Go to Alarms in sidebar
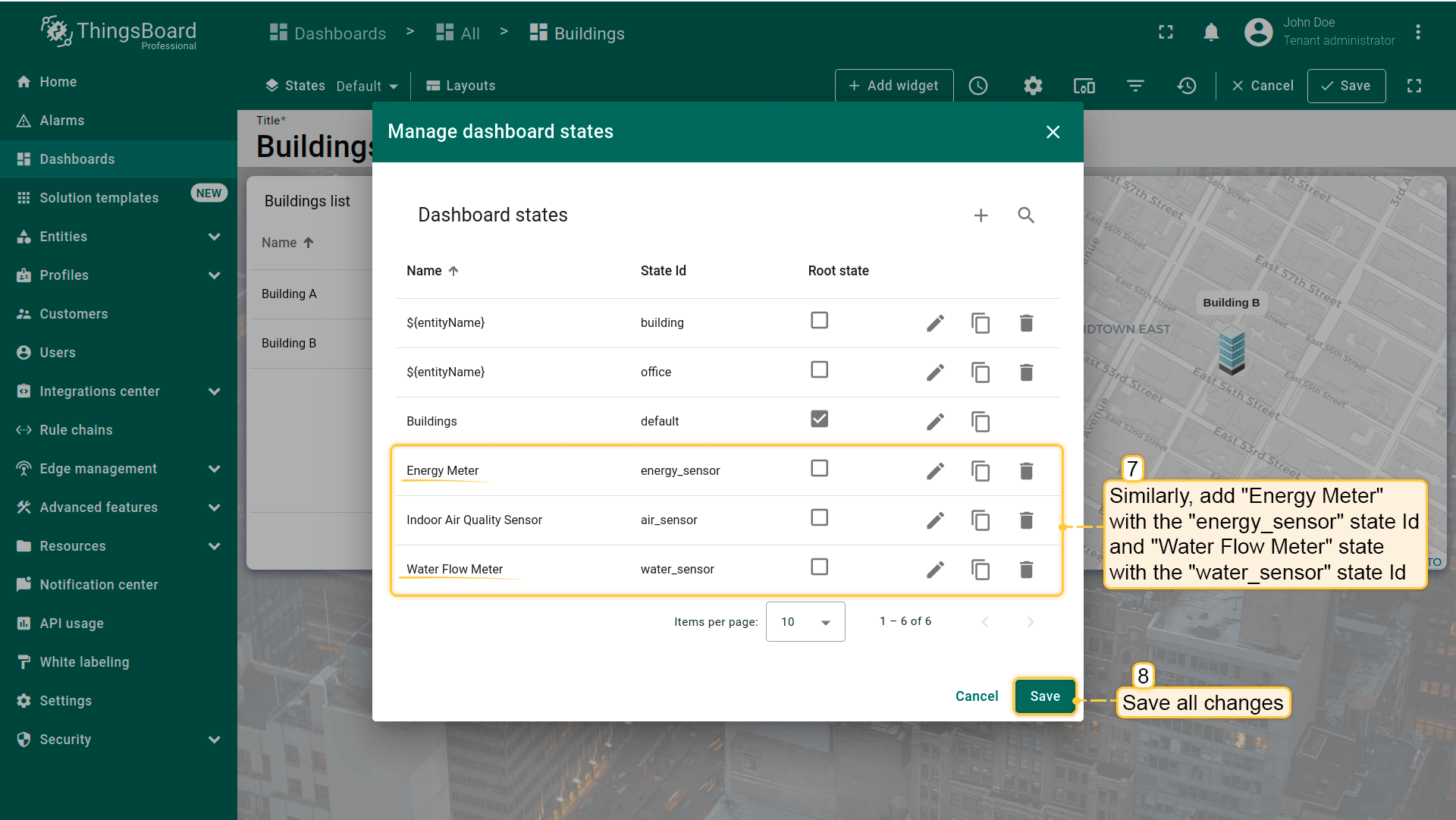 (61, 121)
